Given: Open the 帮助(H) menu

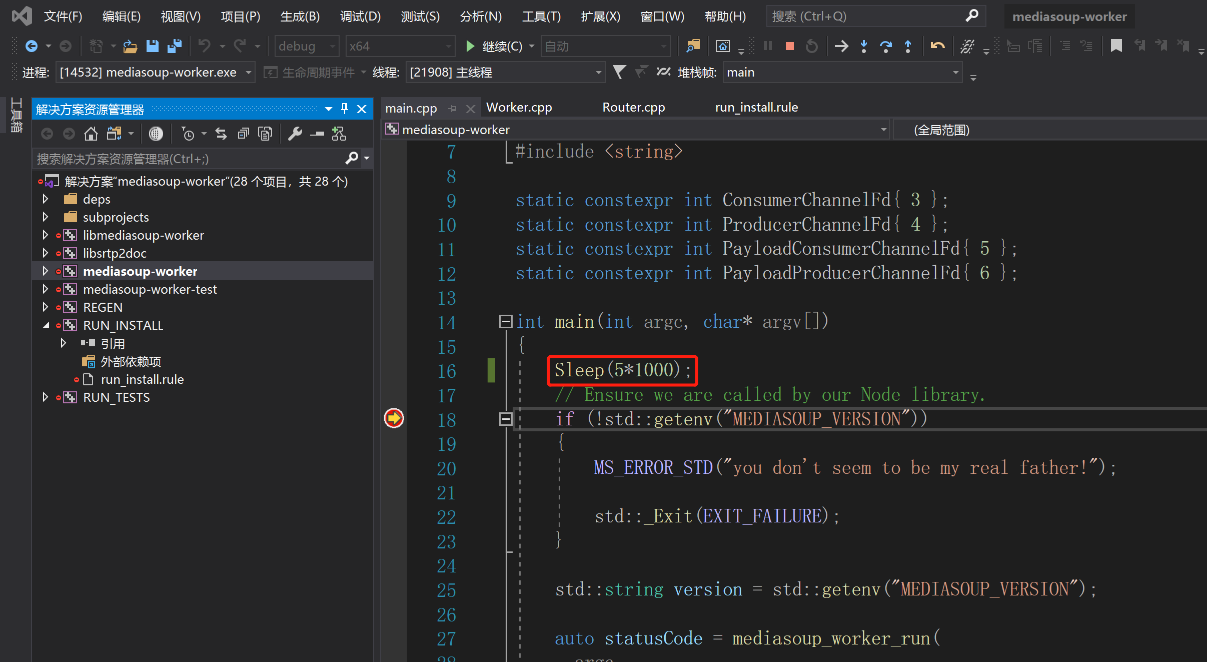Looking at the screenshot, I should pos(725,17).
